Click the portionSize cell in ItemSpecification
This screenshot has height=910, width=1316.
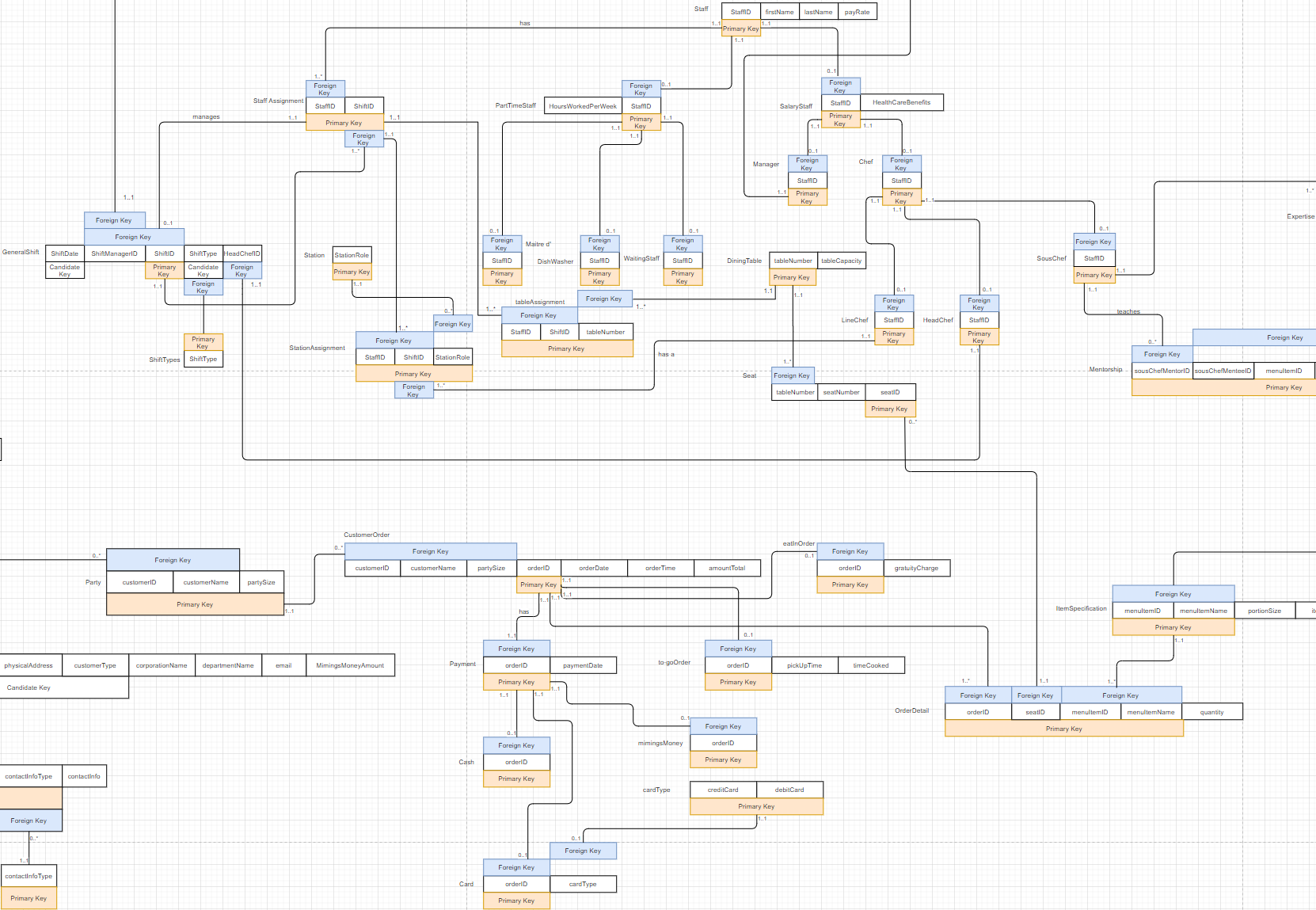1265,611
